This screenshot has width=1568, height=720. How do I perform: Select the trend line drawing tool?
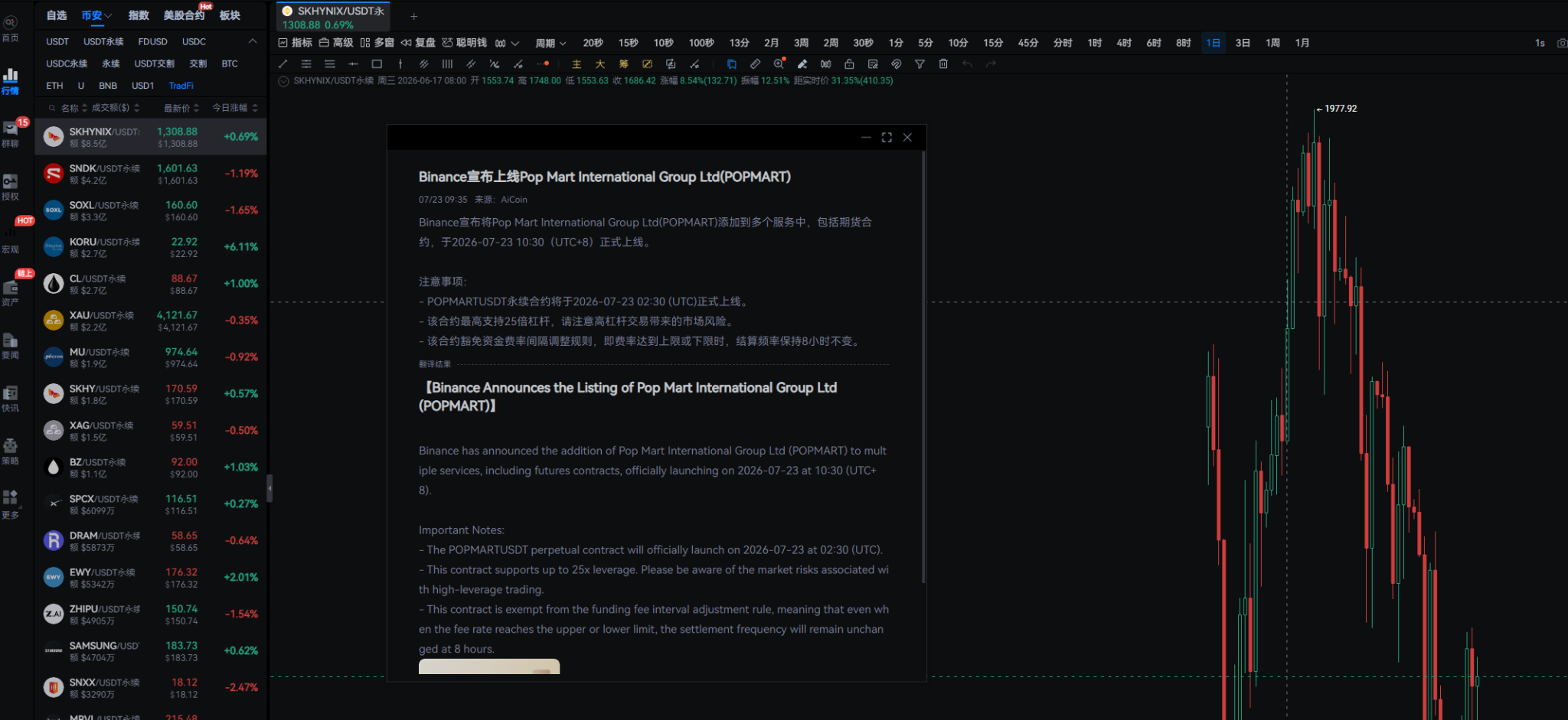tap(283, 64)
